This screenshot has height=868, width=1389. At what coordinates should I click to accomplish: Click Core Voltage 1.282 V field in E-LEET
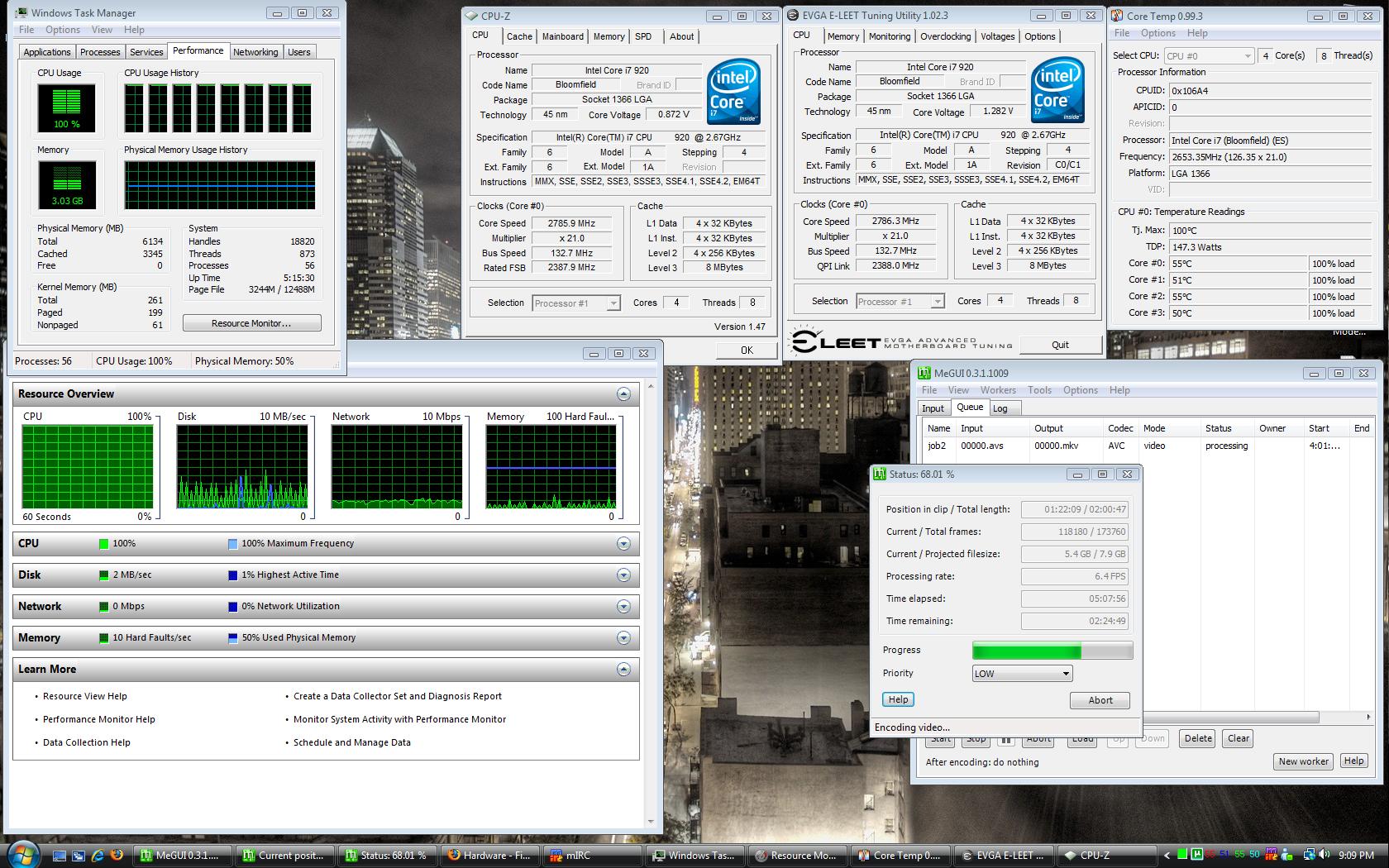998,111
